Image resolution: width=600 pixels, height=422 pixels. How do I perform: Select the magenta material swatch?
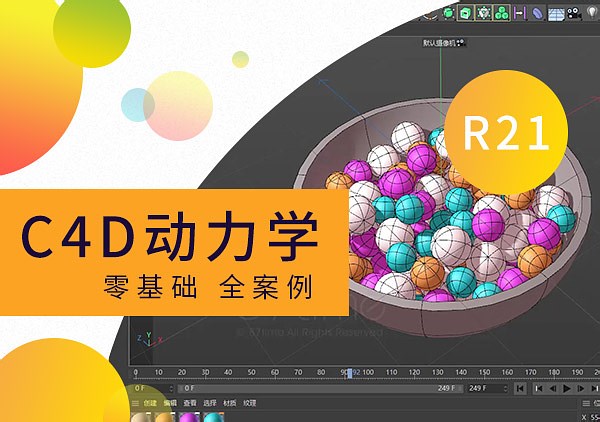189,417
